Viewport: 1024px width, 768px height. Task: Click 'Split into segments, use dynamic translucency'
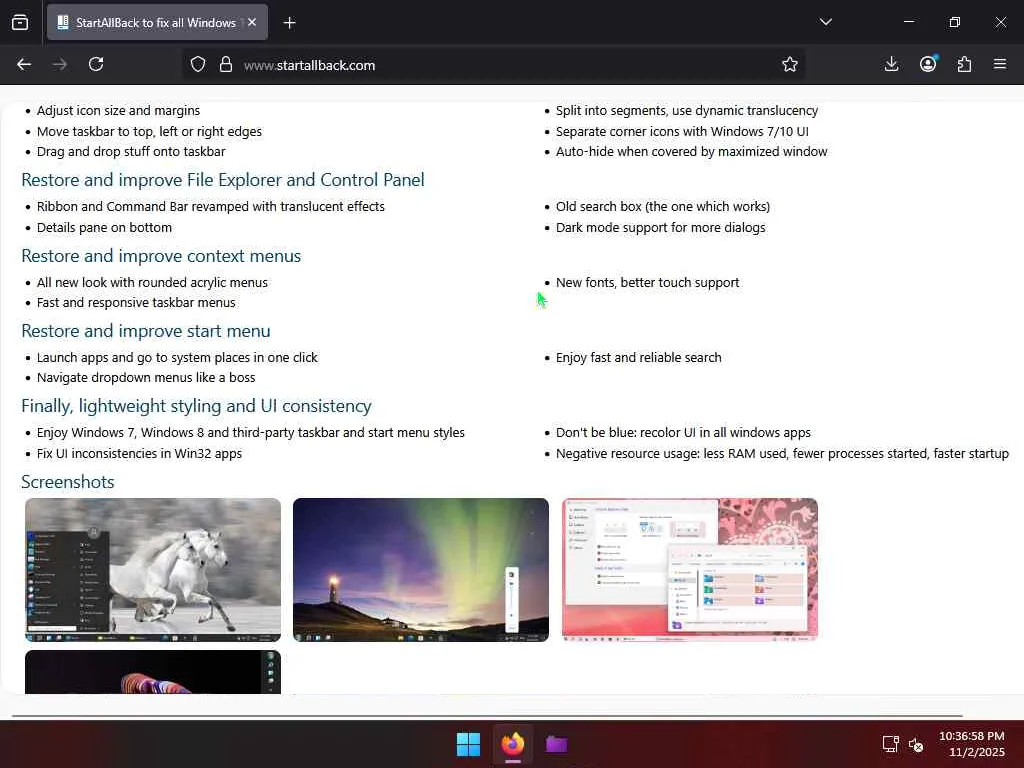(x=687, y=110)
